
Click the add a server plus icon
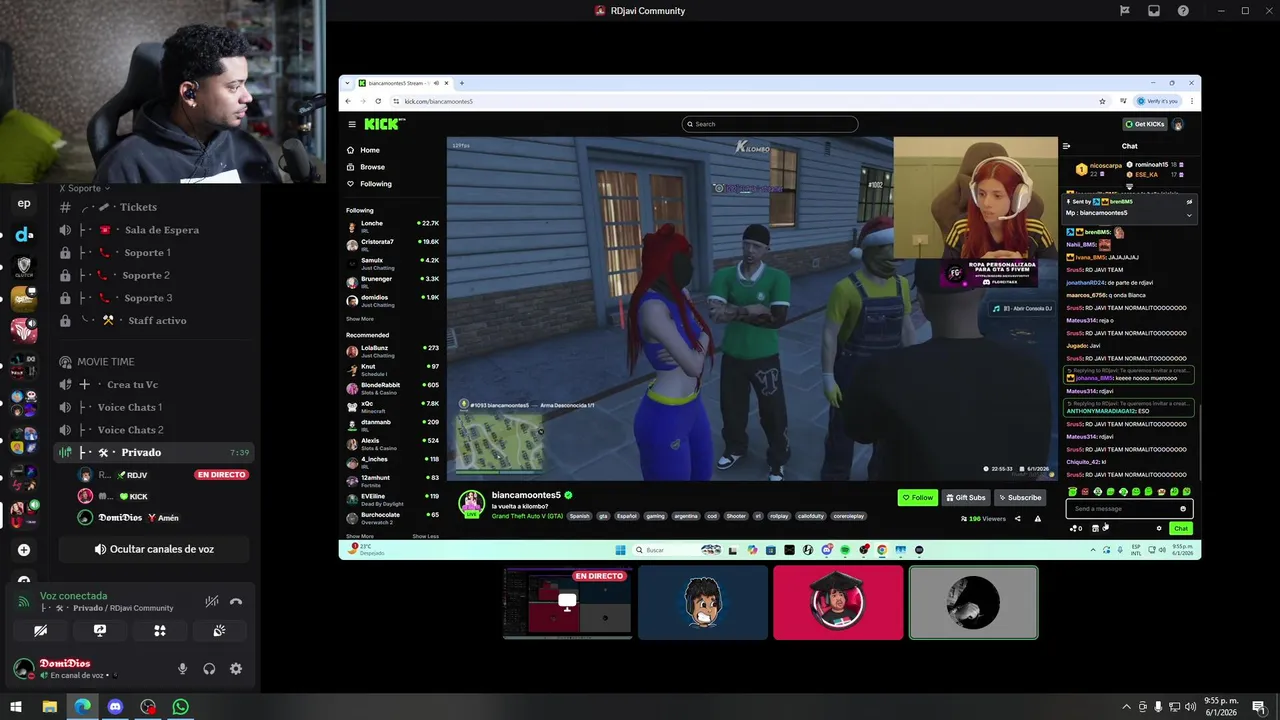point(24,550)
